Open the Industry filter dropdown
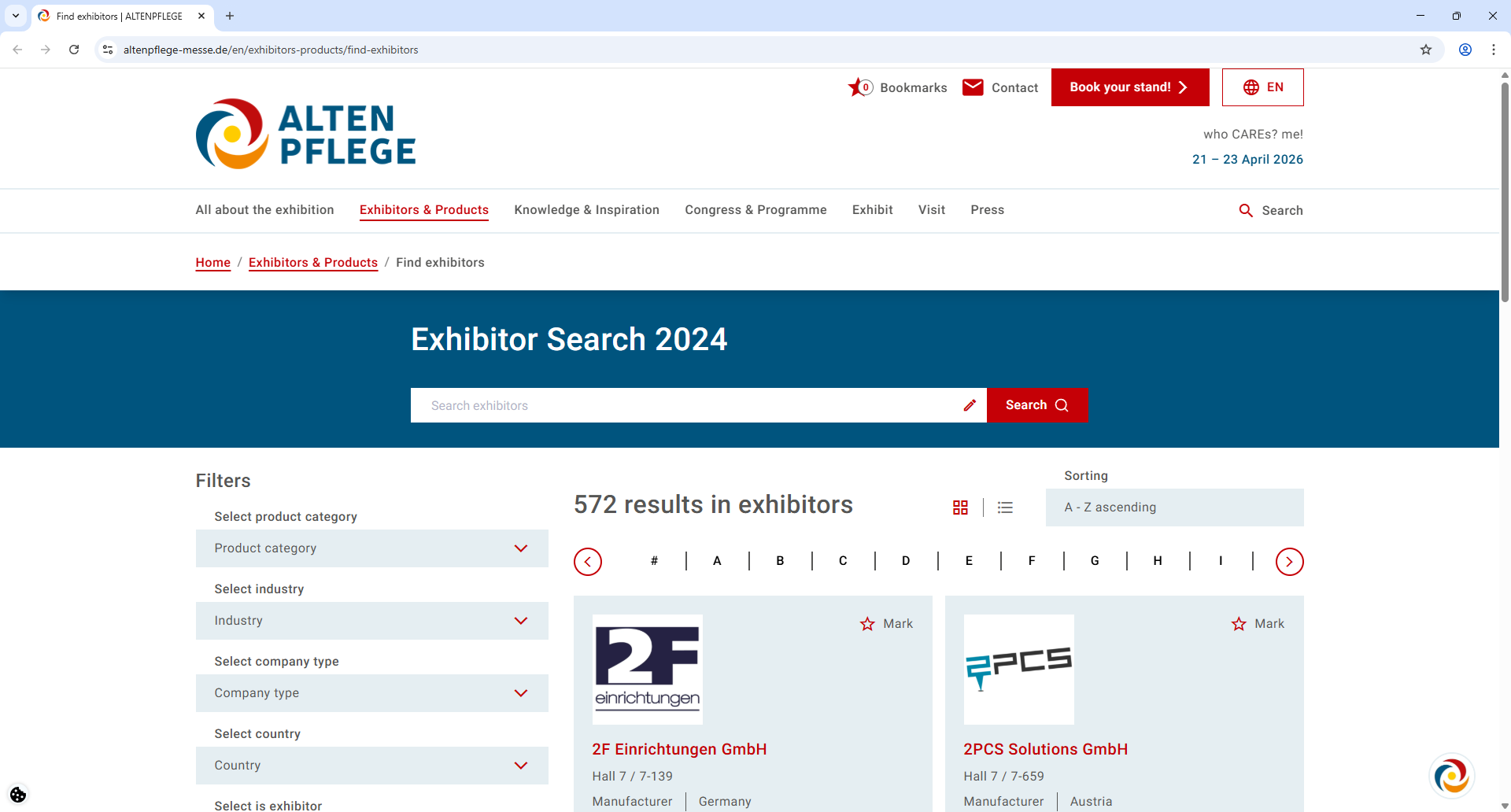This screenshot has width=1511, height=812. tap(371, 621)
